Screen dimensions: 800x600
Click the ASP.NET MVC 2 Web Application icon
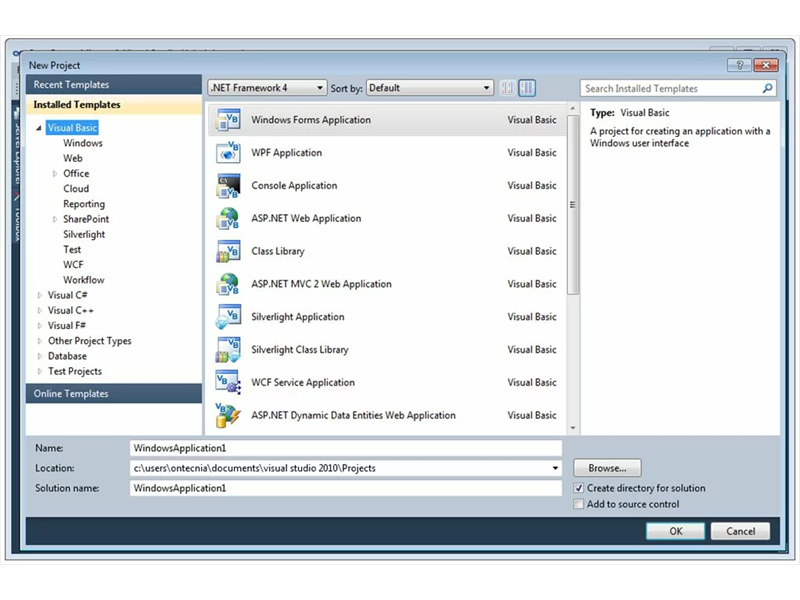[x=228, y=284]
